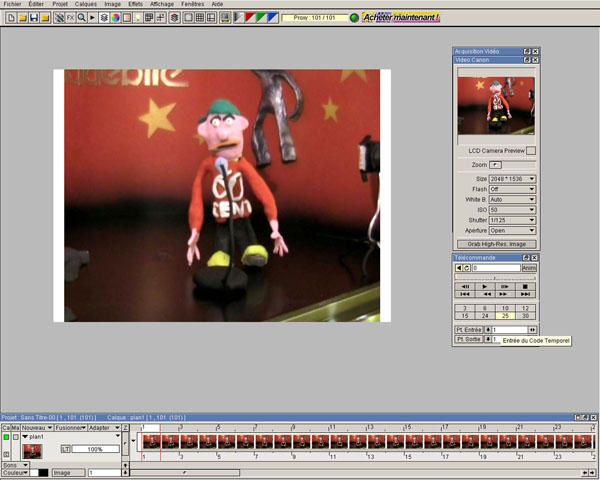Open the Effets menu

tap(135, 4)
